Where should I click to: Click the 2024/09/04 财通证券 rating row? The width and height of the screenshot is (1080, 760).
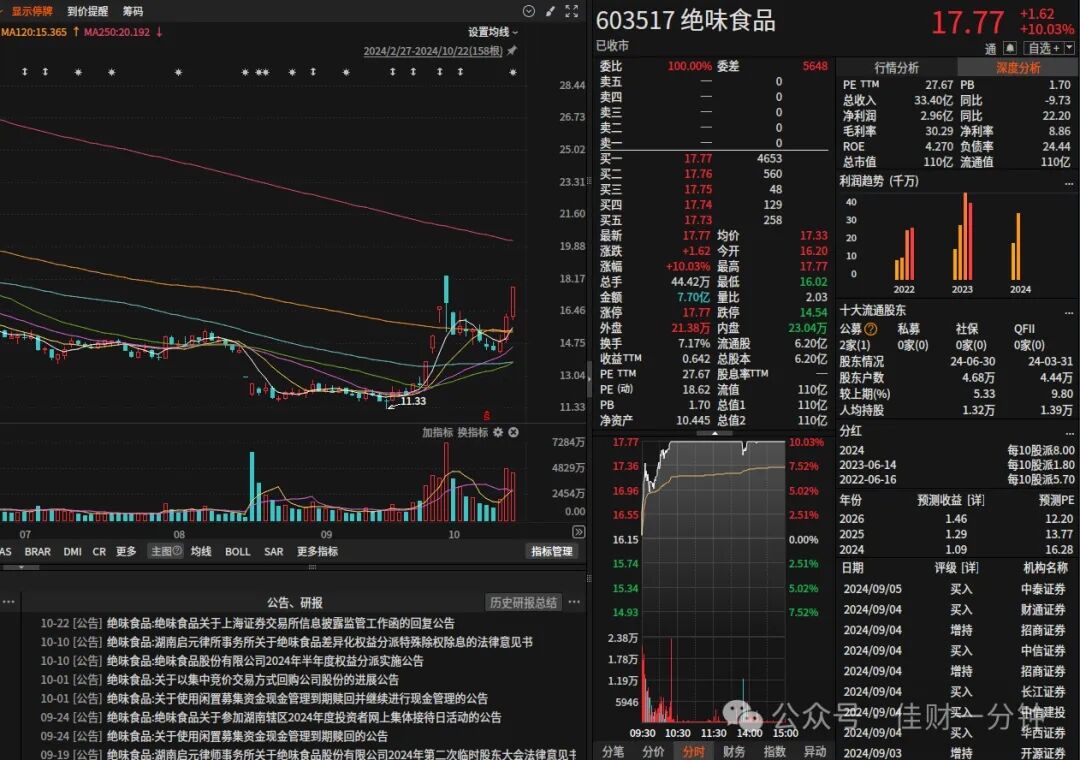pos(957,610)
